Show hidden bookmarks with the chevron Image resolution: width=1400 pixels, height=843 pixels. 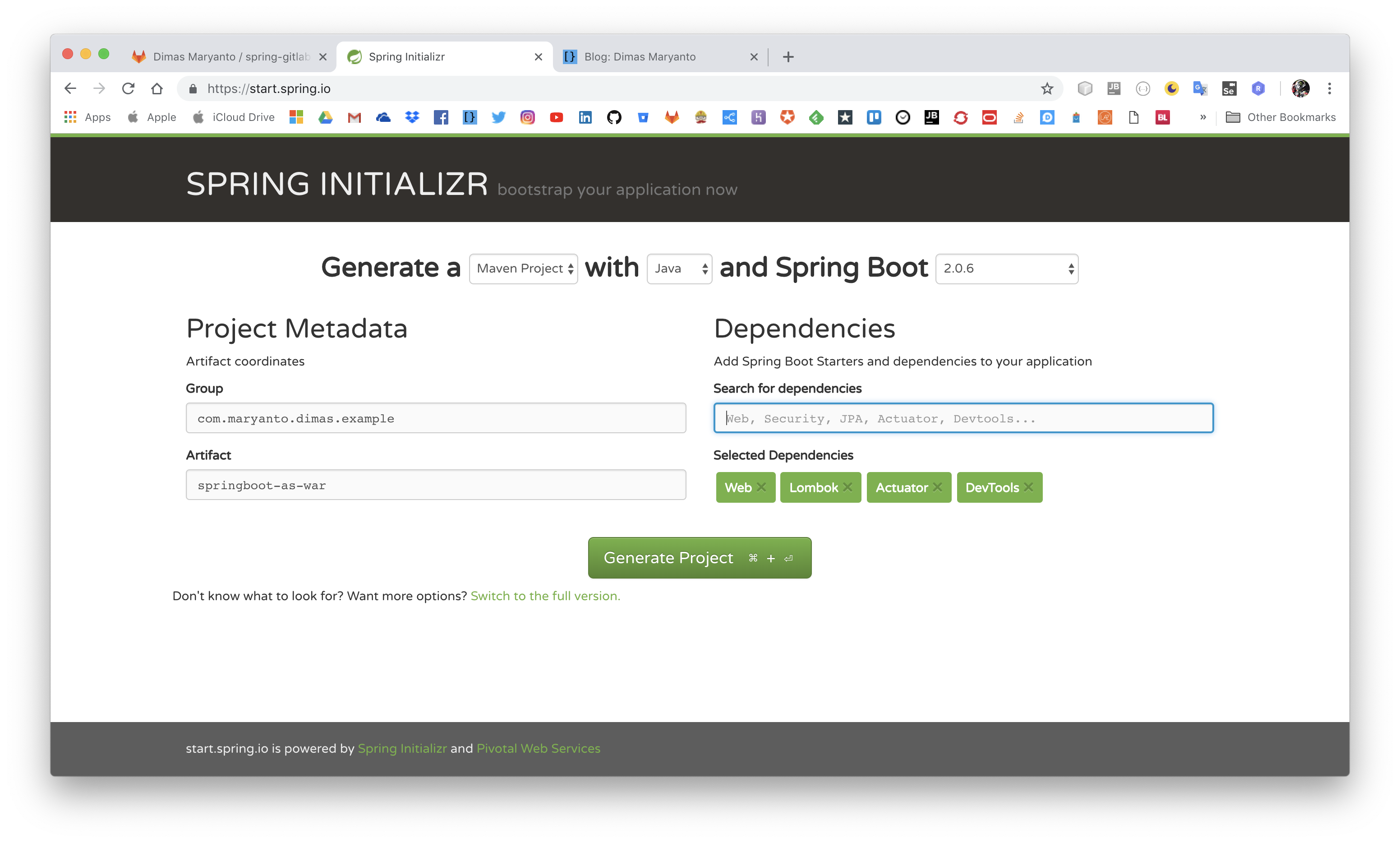tap(1203, 118)
